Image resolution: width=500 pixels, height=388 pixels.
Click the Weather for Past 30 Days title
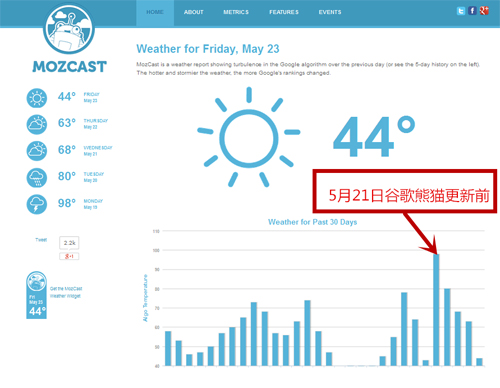point(312,222)
